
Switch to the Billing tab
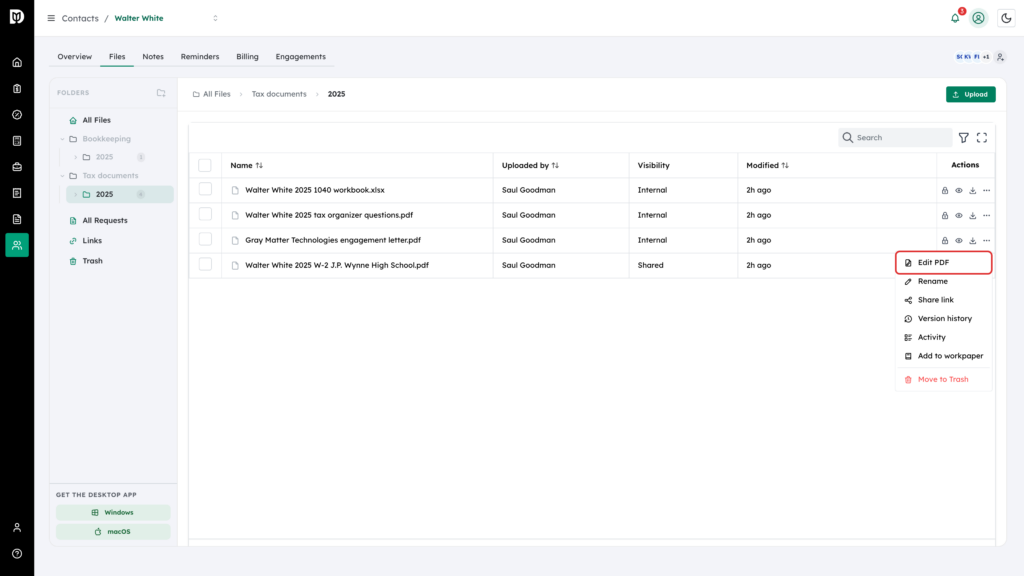coord(248,57)
